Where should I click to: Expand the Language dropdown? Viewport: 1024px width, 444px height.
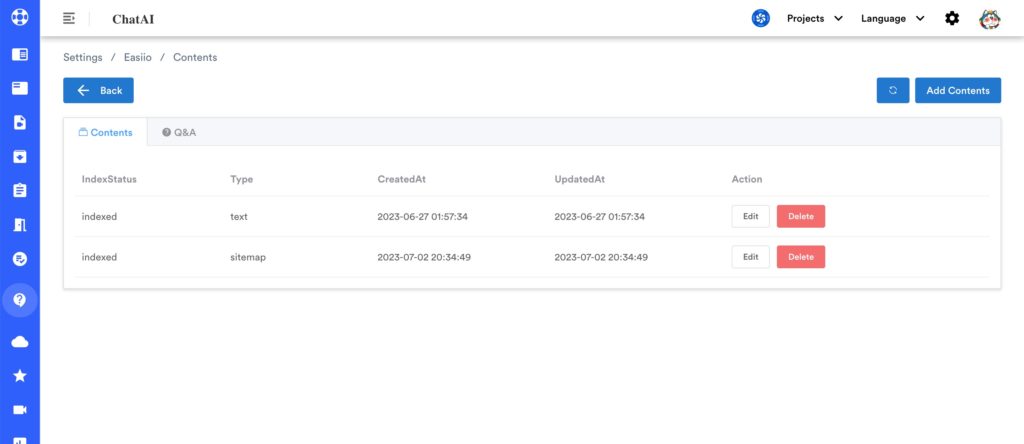pyautogui.click(x=892, y=18)
